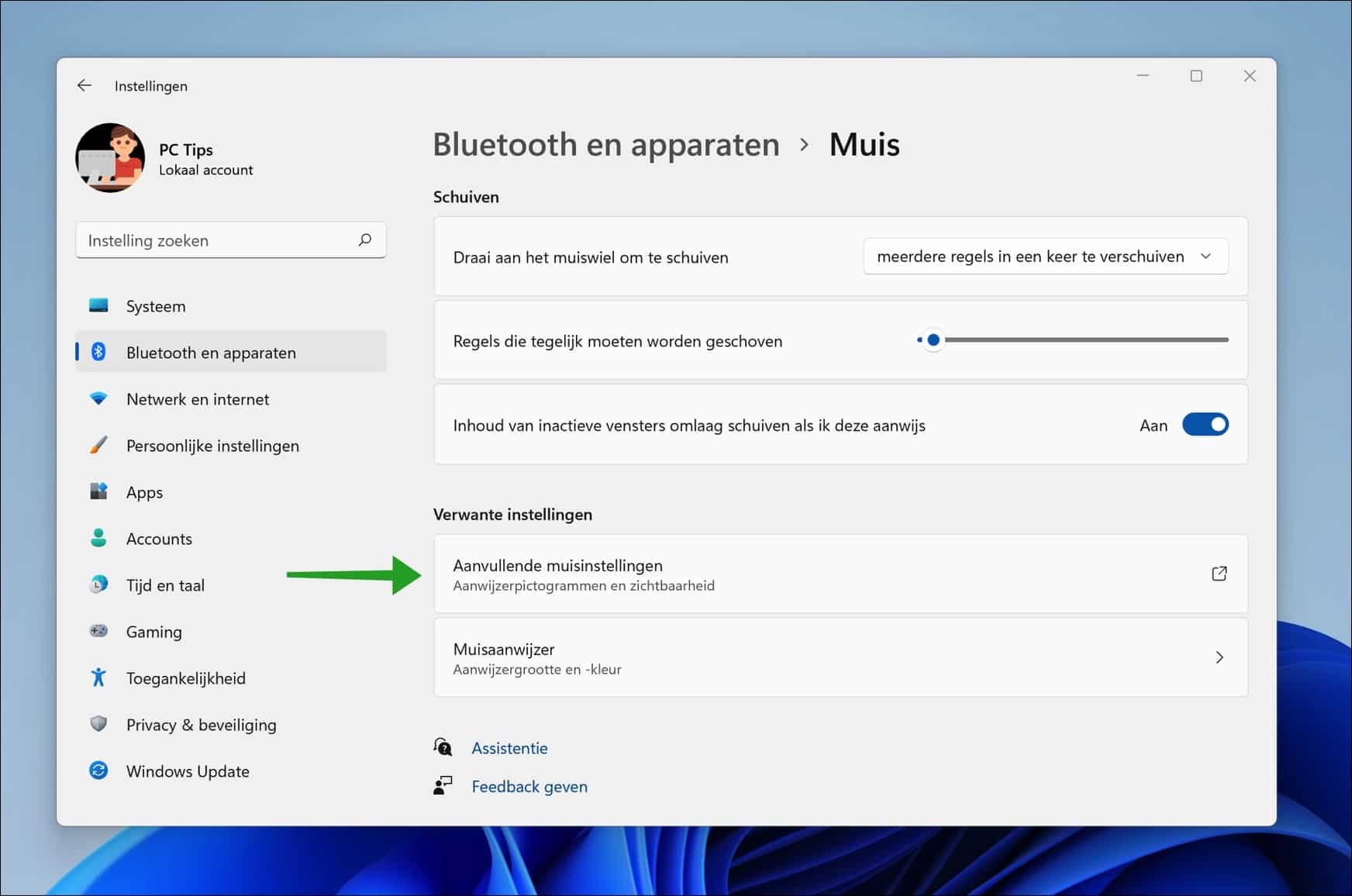This screenshot has width=1352, height=896.
Task: Click the Accounts person icon
Action: pos(99,538)
